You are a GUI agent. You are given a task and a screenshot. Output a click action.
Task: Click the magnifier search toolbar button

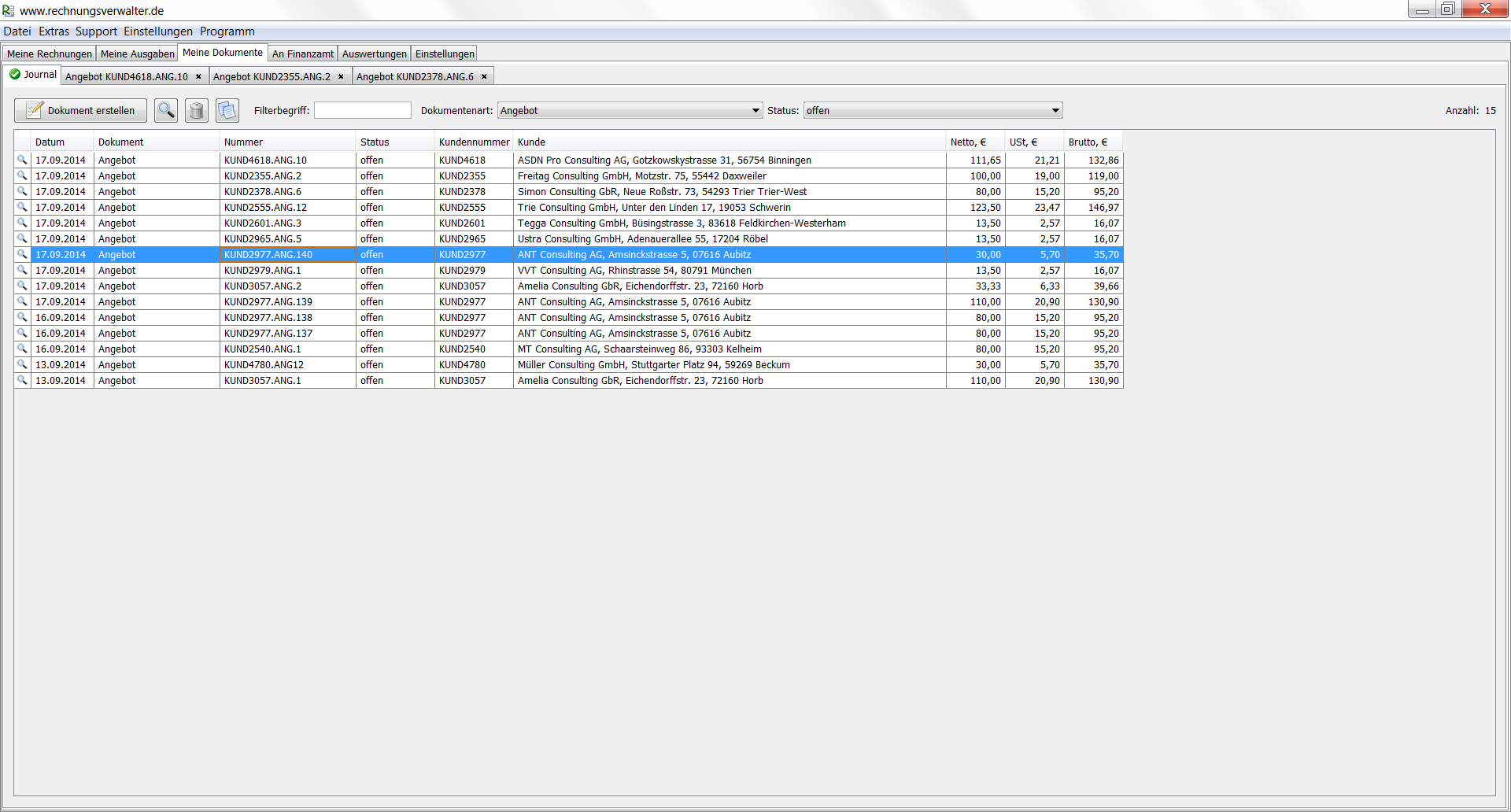(166, 110)
